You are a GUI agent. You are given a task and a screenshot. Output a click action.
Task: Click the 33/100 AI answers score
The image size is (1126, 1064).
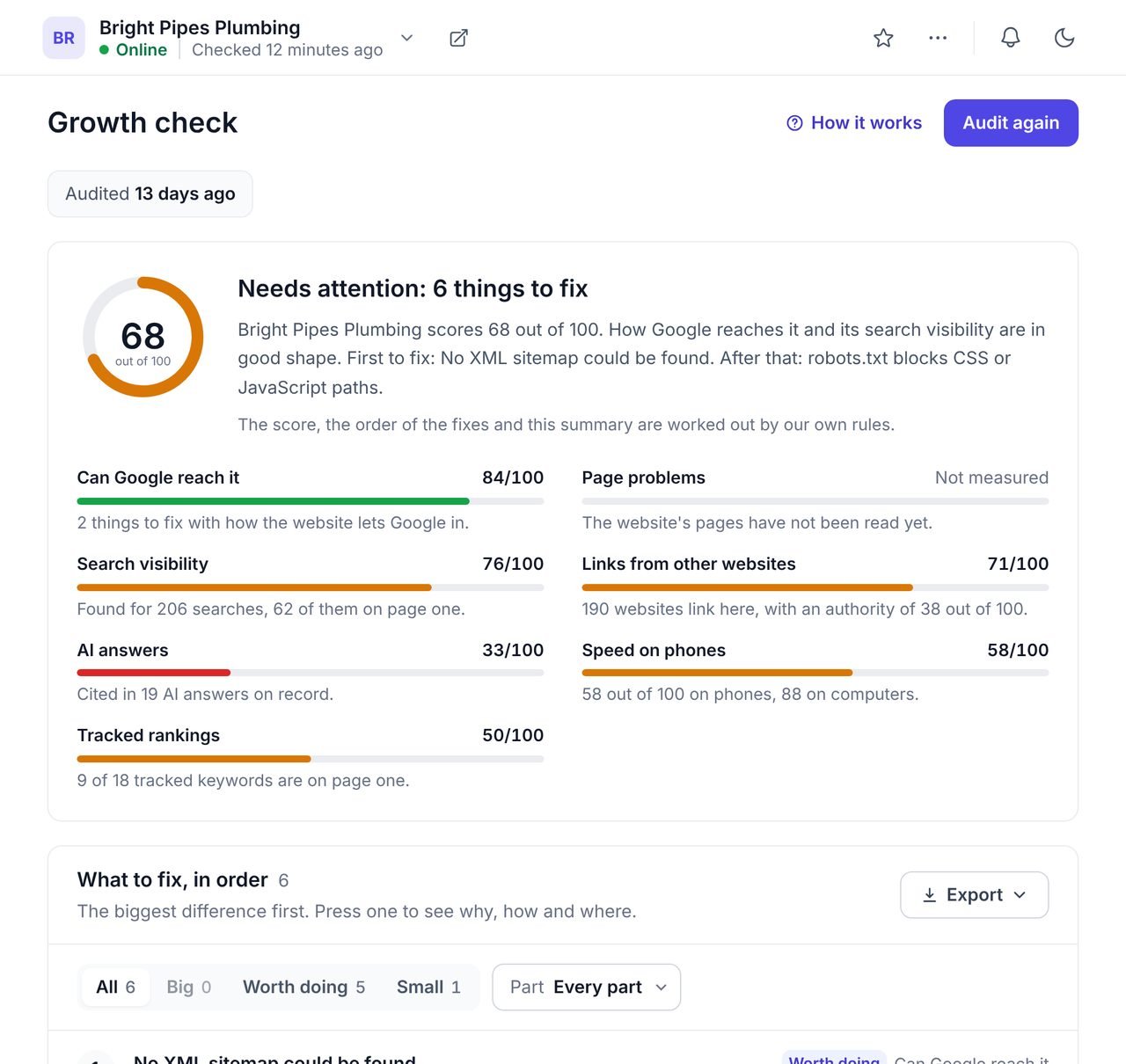[513, 651]
